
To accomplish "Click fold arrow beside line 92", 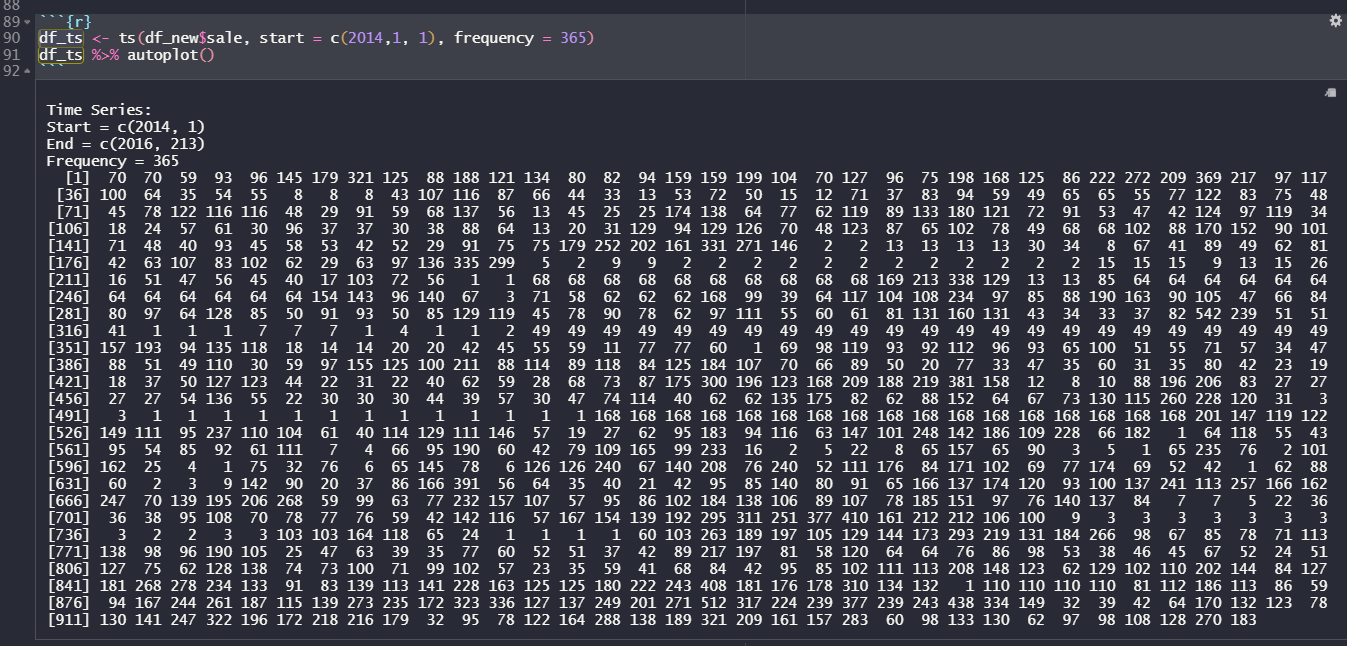I will tap(27, 71).
